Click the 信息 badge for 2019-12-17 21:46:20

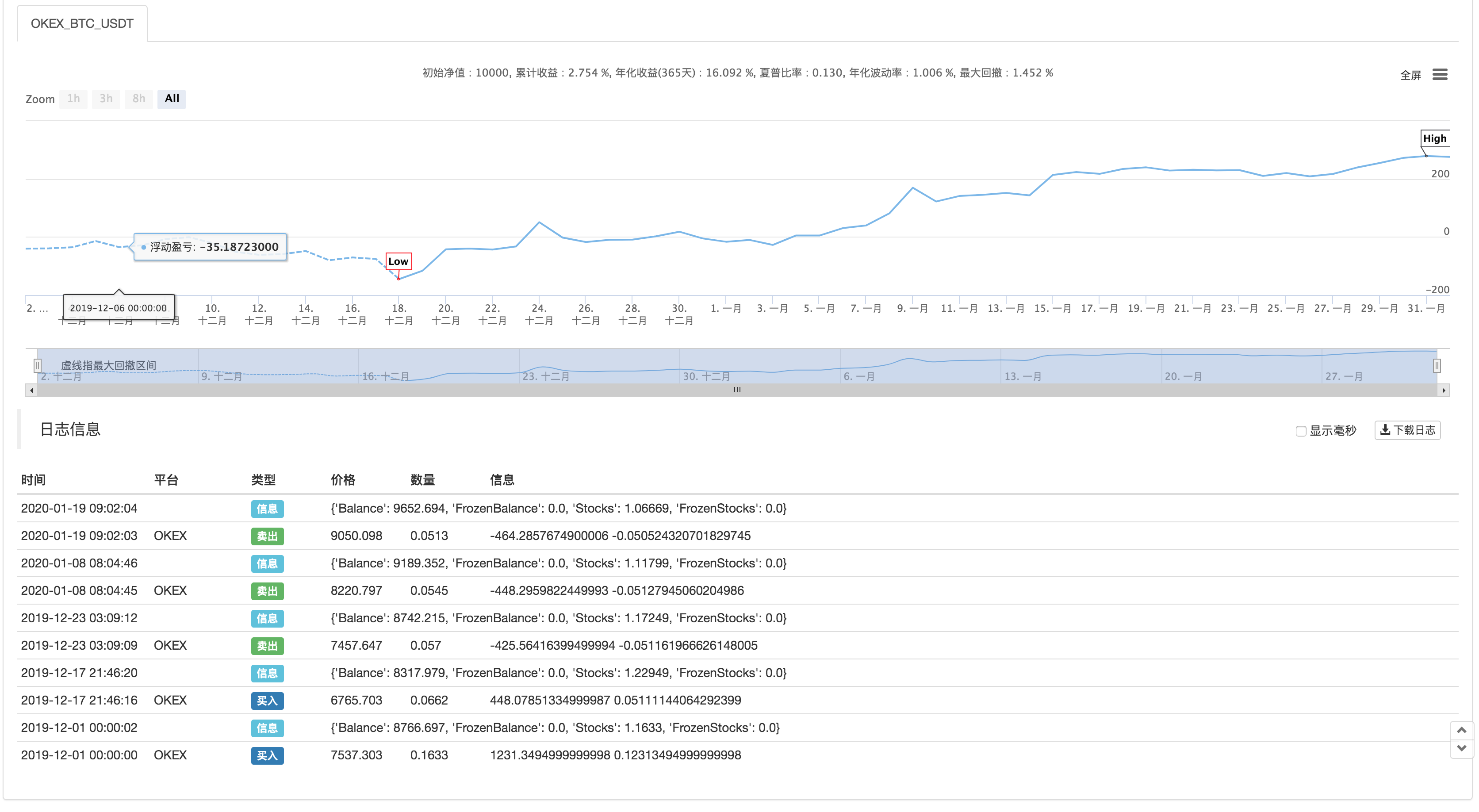point(267,673)
